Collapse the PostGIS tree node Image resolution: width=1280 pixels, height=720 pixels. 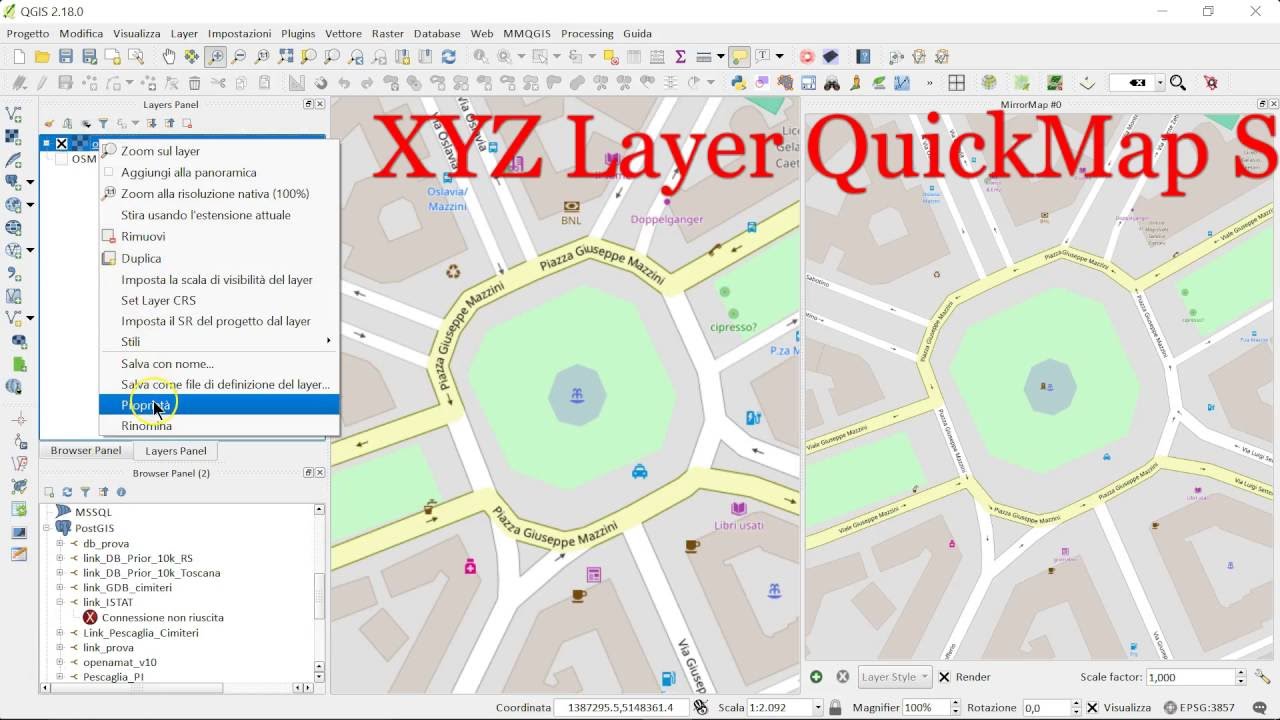point(46,527)
